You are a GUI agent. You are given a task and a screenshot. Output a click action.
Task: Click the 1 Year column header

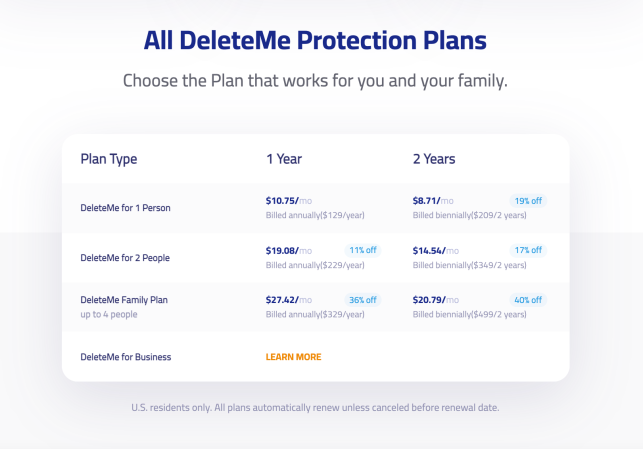pos(284,159)
